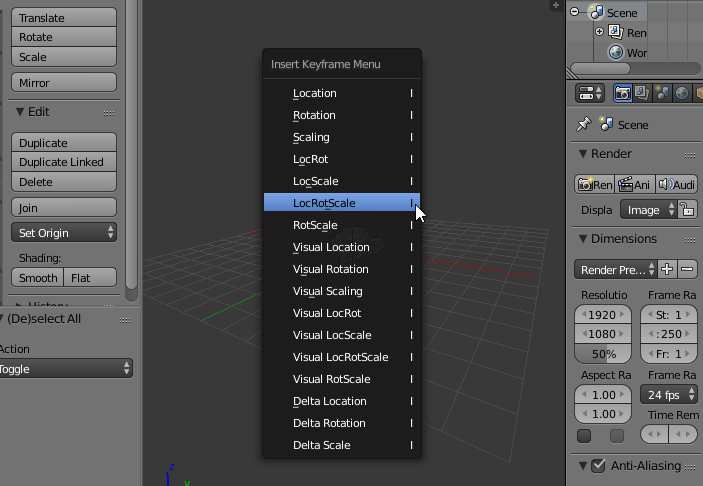Open the Display Image dropdown
This screenshot has height=486, width=703.
[x=648, y=209]
